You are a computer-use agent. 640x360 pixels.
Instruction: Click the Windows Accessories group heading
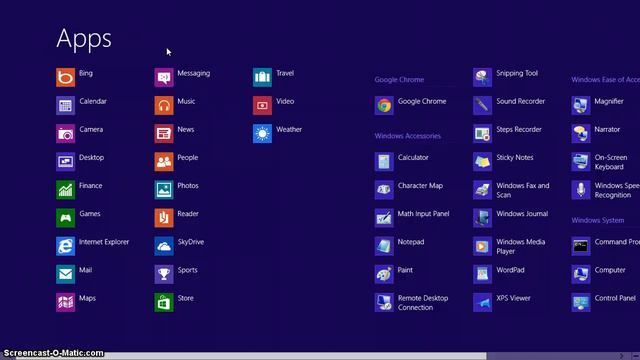[408, 136]
